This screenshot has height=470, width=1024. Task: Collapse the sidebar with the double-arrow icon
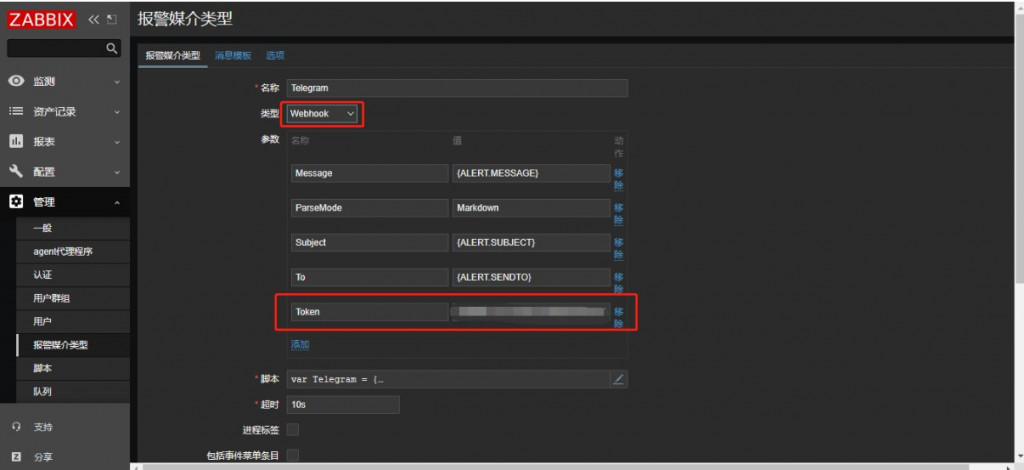[93, 20]
